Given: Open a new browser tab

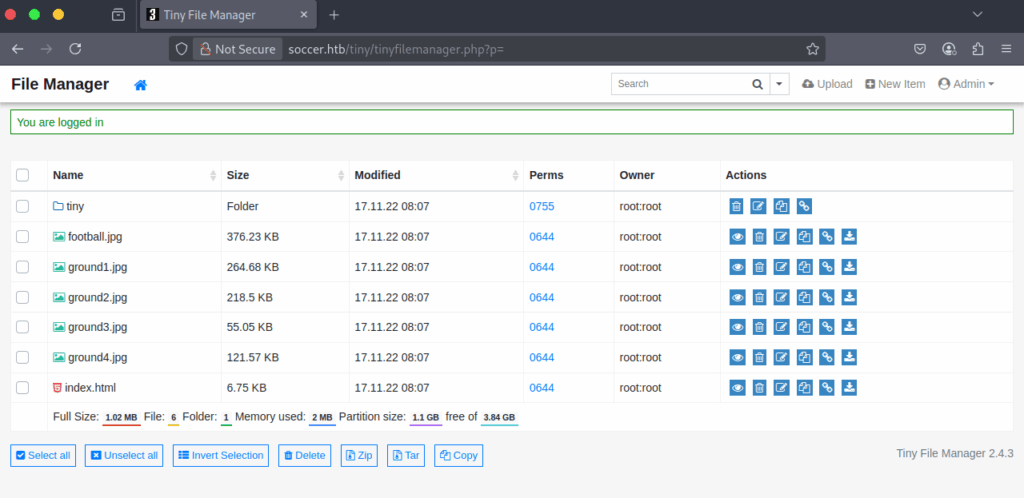Looking at the screenshot, I should point(334,15).
